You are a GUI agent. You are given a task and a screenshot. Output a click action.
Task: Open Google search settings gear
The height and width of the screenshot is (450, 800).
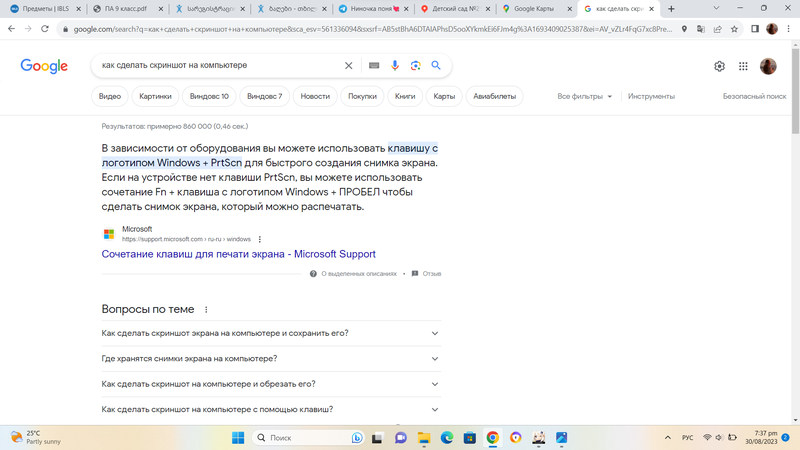[719, 66]
